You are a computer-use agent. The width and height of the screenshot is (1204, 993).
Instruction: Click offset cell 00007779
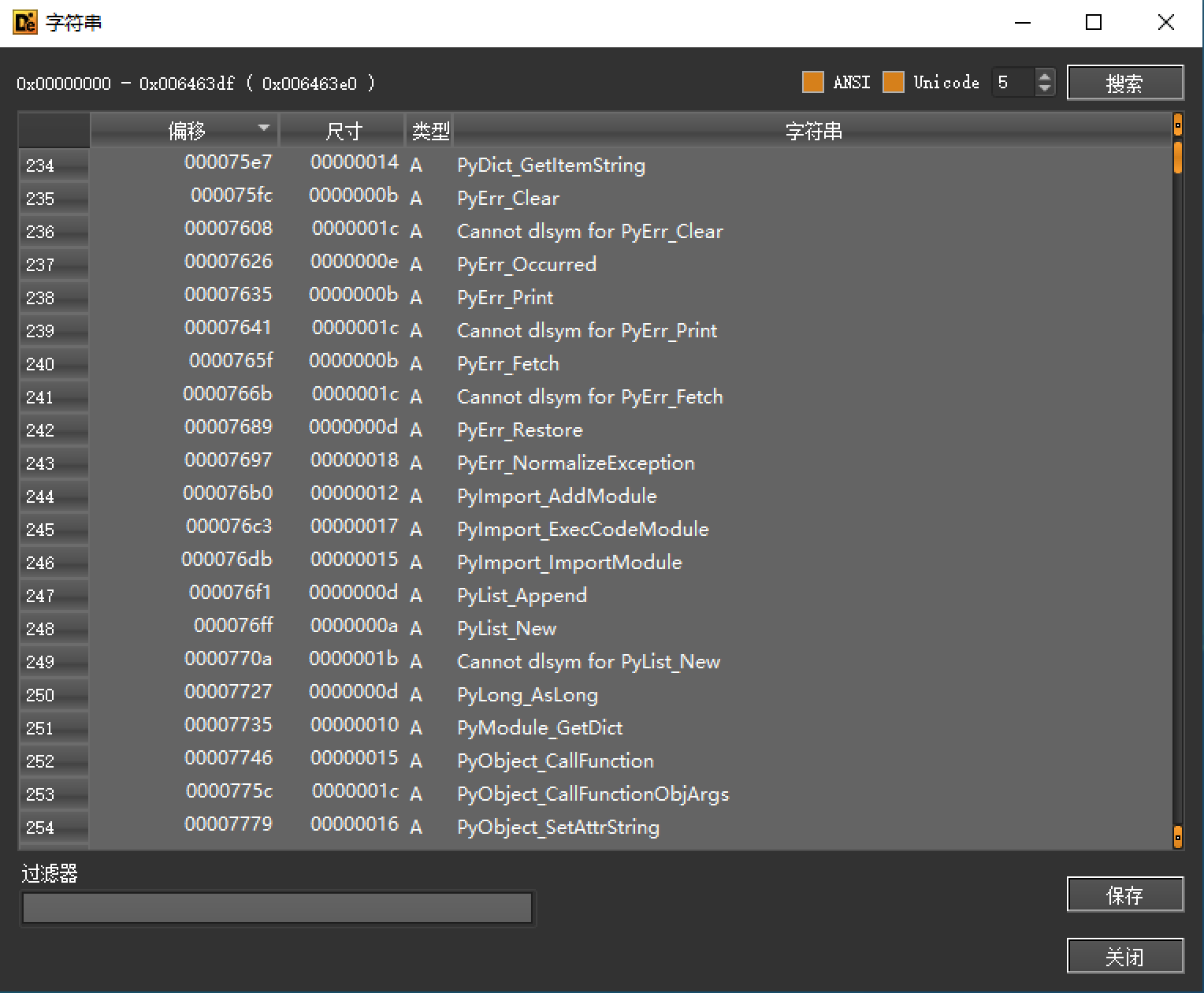pos(229,824)
